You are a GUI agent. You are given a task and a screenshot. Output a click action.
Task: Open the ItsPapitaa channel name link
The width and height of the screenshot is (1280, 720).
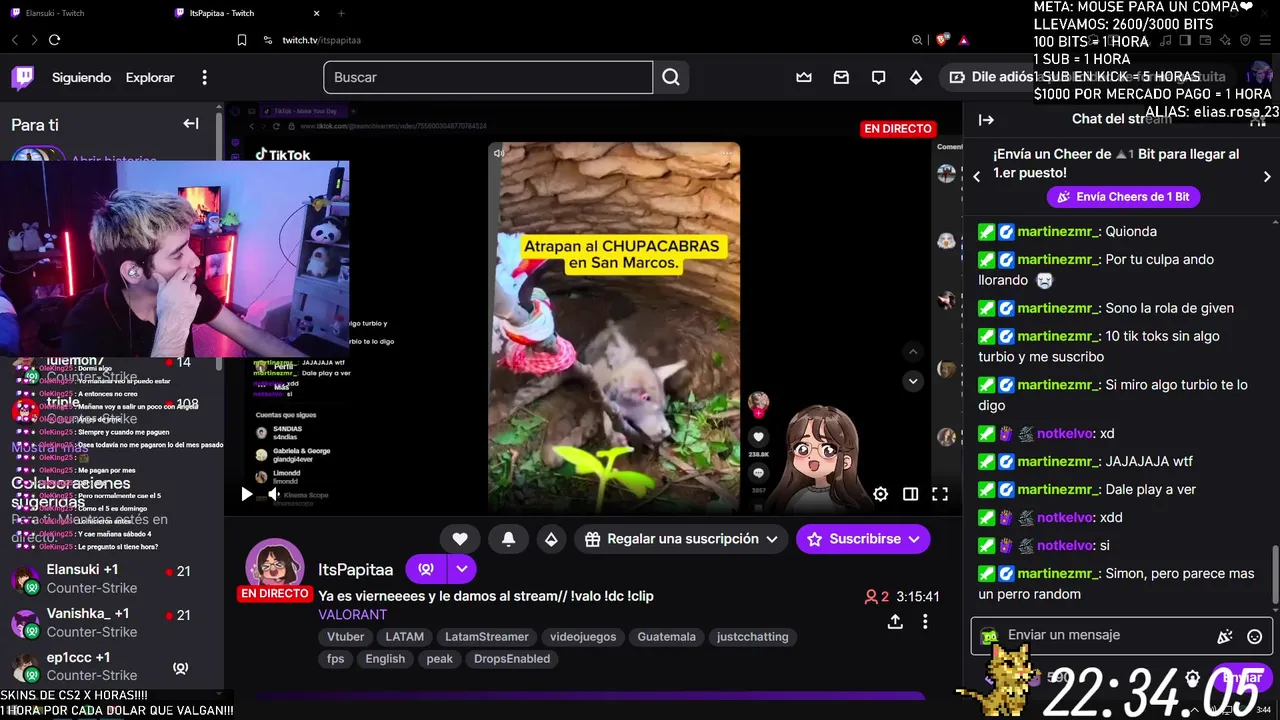coord(356,569)
